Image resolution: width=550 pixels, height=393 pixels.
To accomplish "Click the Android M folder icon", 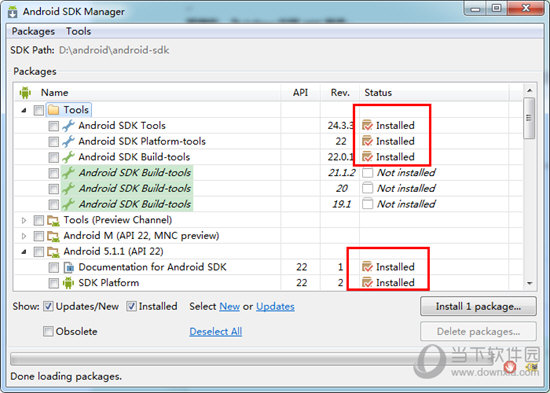I will coord(53,236).
